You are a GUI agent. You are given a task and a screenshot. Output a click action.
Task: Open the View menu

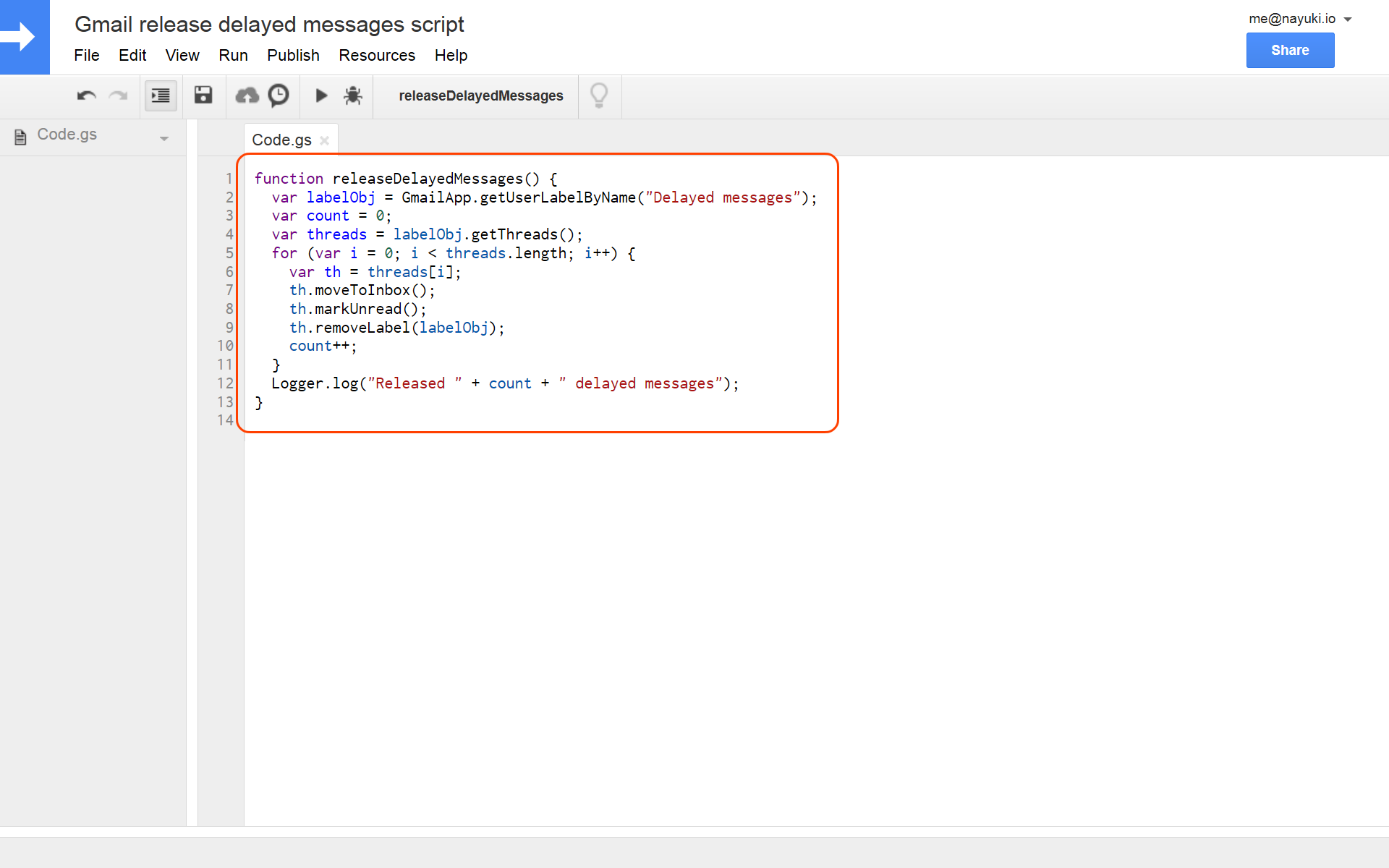point(182,56)
